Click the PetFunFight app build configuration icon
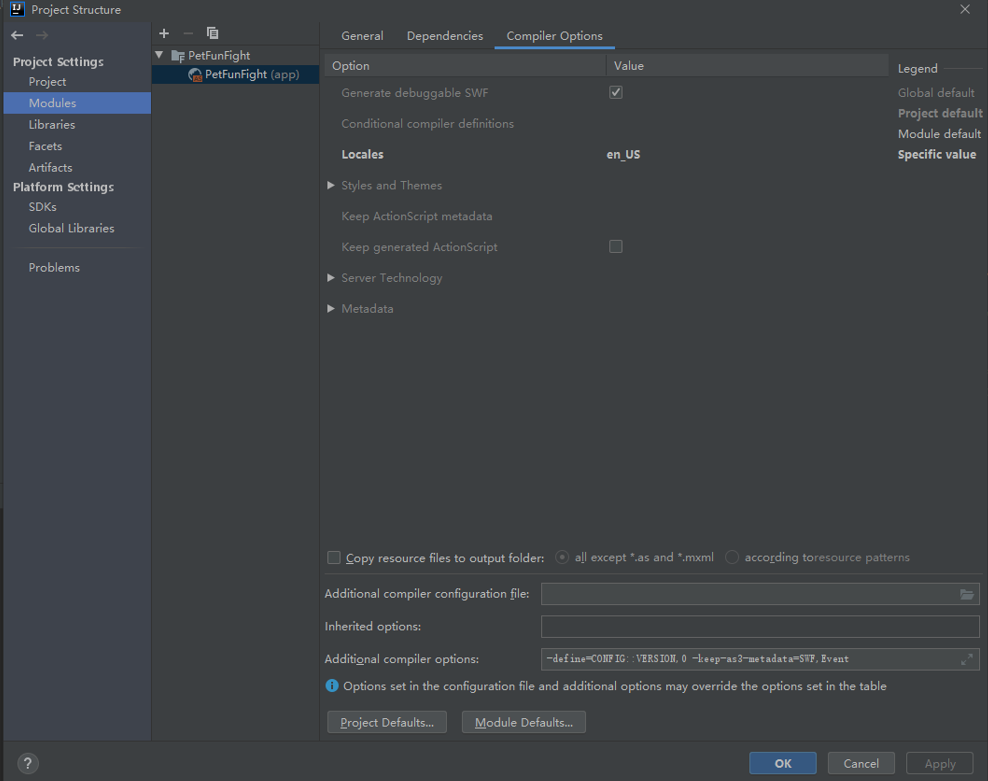The image size is (988, 781). point(195,75)
